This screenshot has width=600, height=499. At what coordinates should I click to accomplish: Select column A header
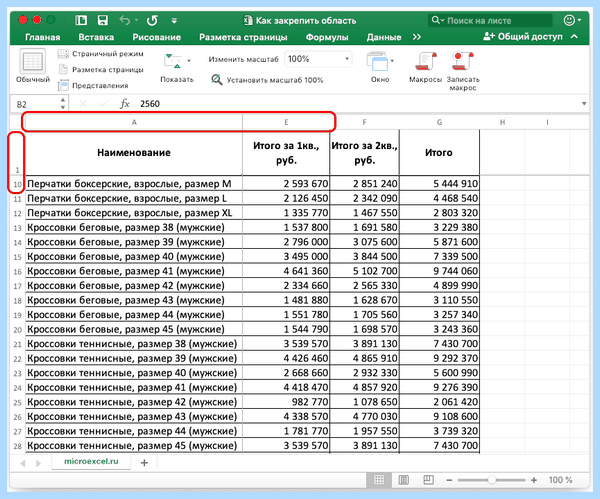[x=134, y=122]
